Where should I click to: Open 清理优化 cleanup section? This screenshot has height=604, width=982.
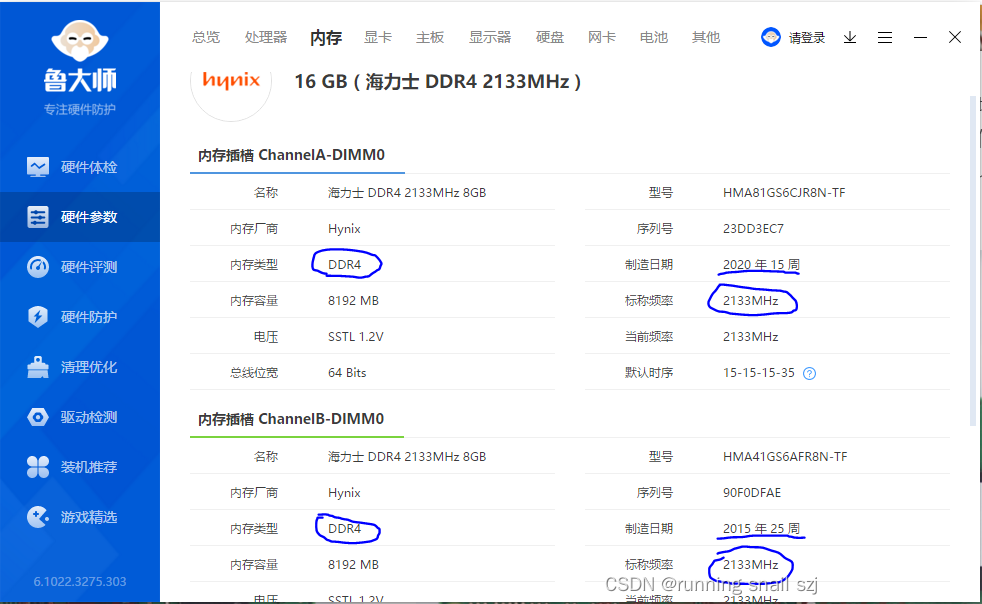[80, 367]
